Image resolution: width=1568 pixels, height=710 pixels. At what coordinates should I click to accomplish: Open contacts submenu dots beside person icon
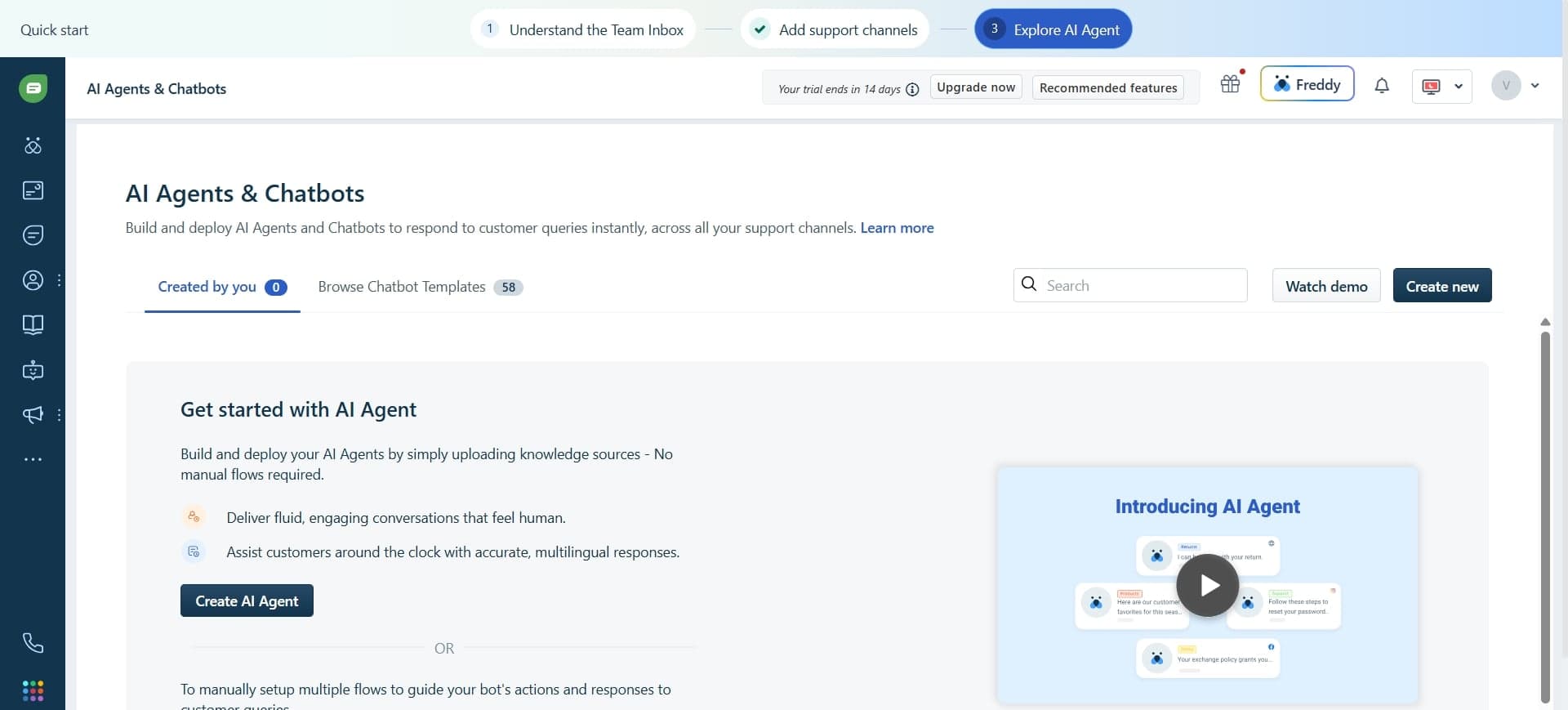click(60, 280)
